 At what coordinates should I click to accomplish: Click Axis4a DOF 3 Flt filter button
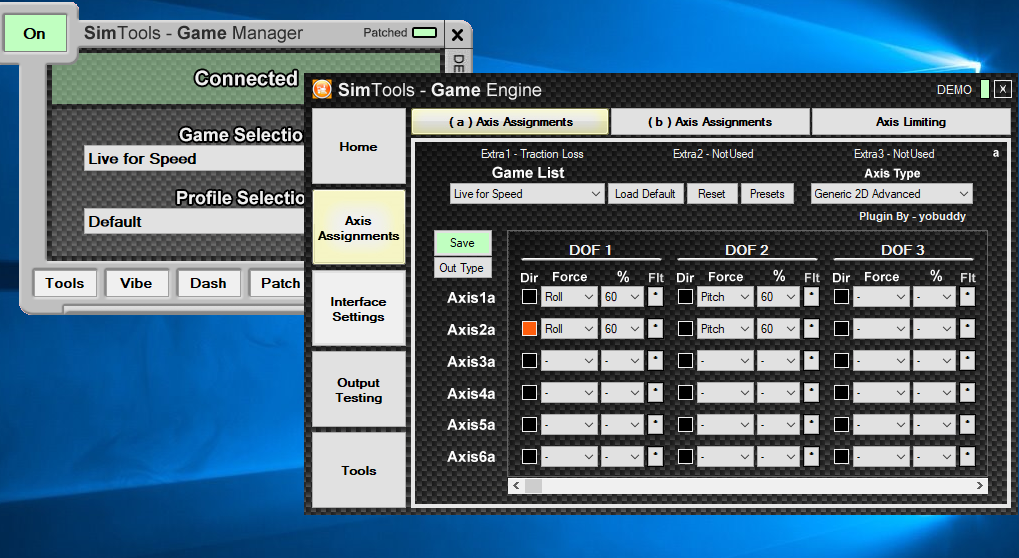[967, 392]
